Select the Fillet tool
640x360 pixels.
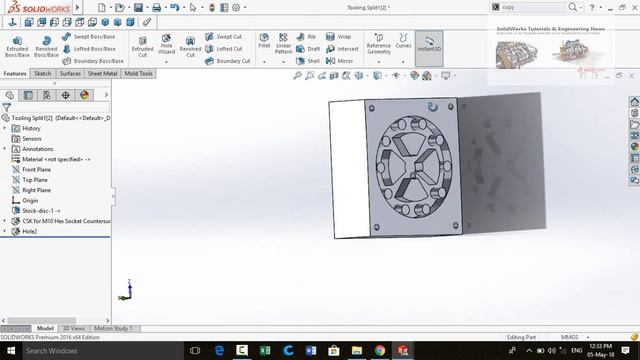pyautogui.click(x=264, y=41)
